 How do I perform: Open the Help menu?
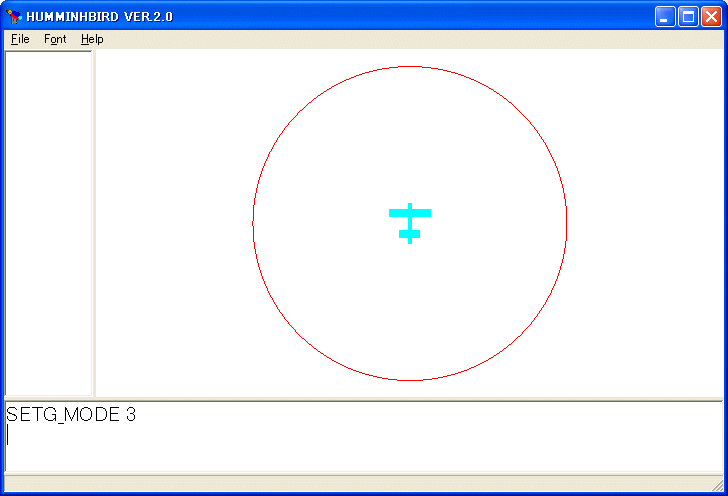(x=92, y=39)
